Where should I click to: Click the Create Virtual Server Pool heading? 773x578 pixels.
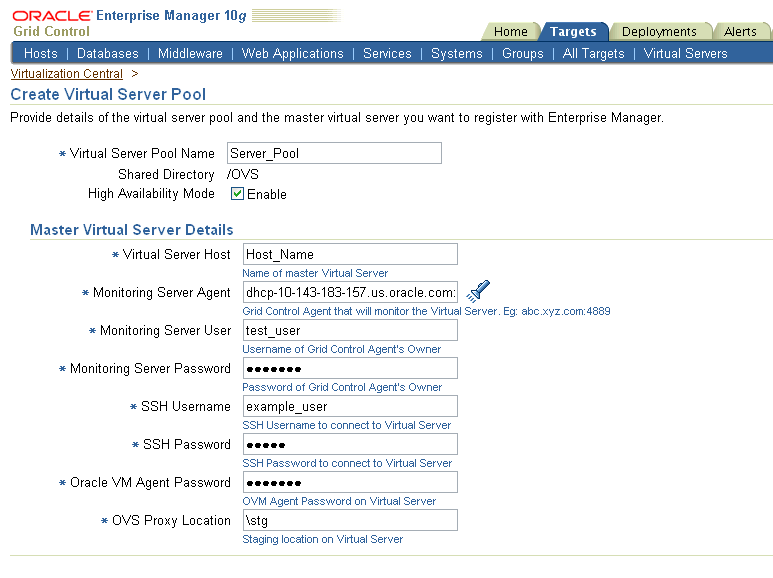[x=108, y=94]
